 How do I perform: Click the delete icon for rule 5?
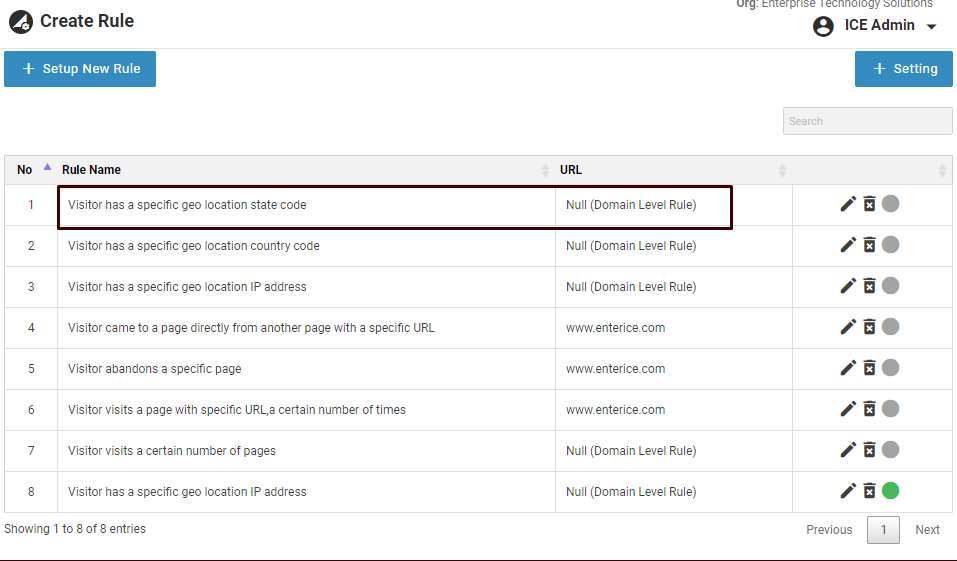[869, 368]
